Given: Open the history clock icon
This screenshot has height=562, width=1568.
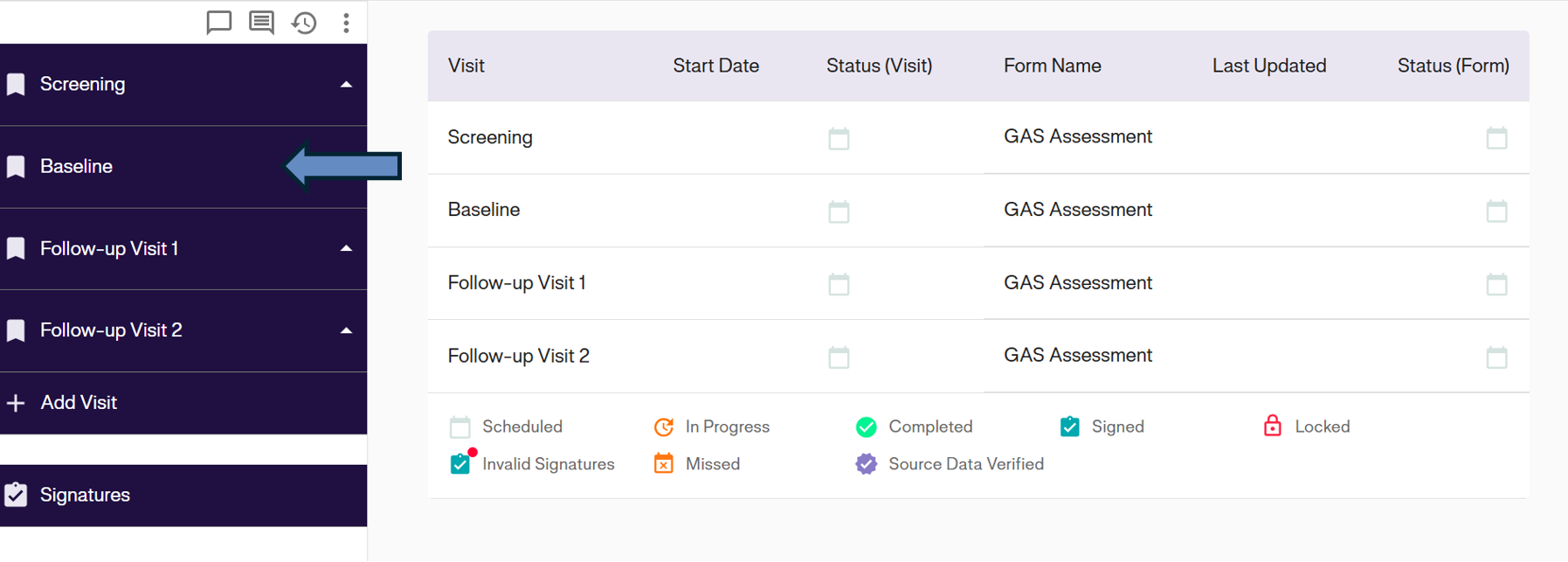Looking at the screenshot, I should tap(304, 23).
